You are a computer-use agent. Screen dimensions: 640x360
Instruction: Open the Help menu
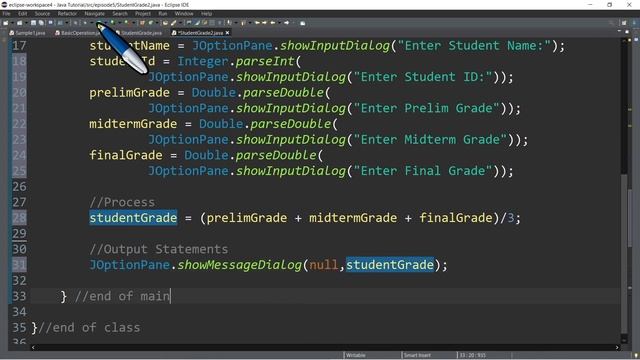pyautogui.click(x=206, y=13)
